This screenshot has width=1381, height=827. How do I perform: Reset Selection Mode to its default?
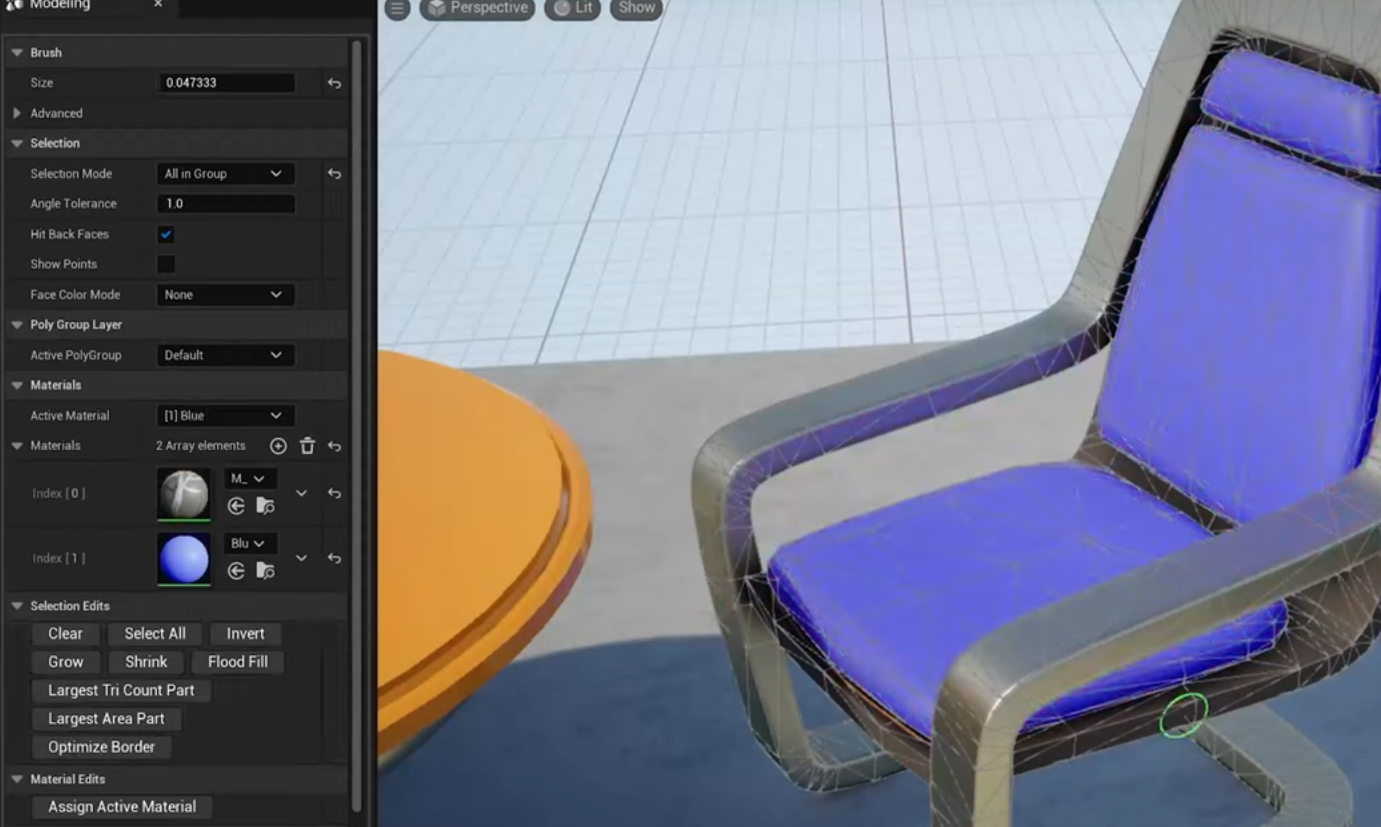pyautogui.click(x=334, y=174)
